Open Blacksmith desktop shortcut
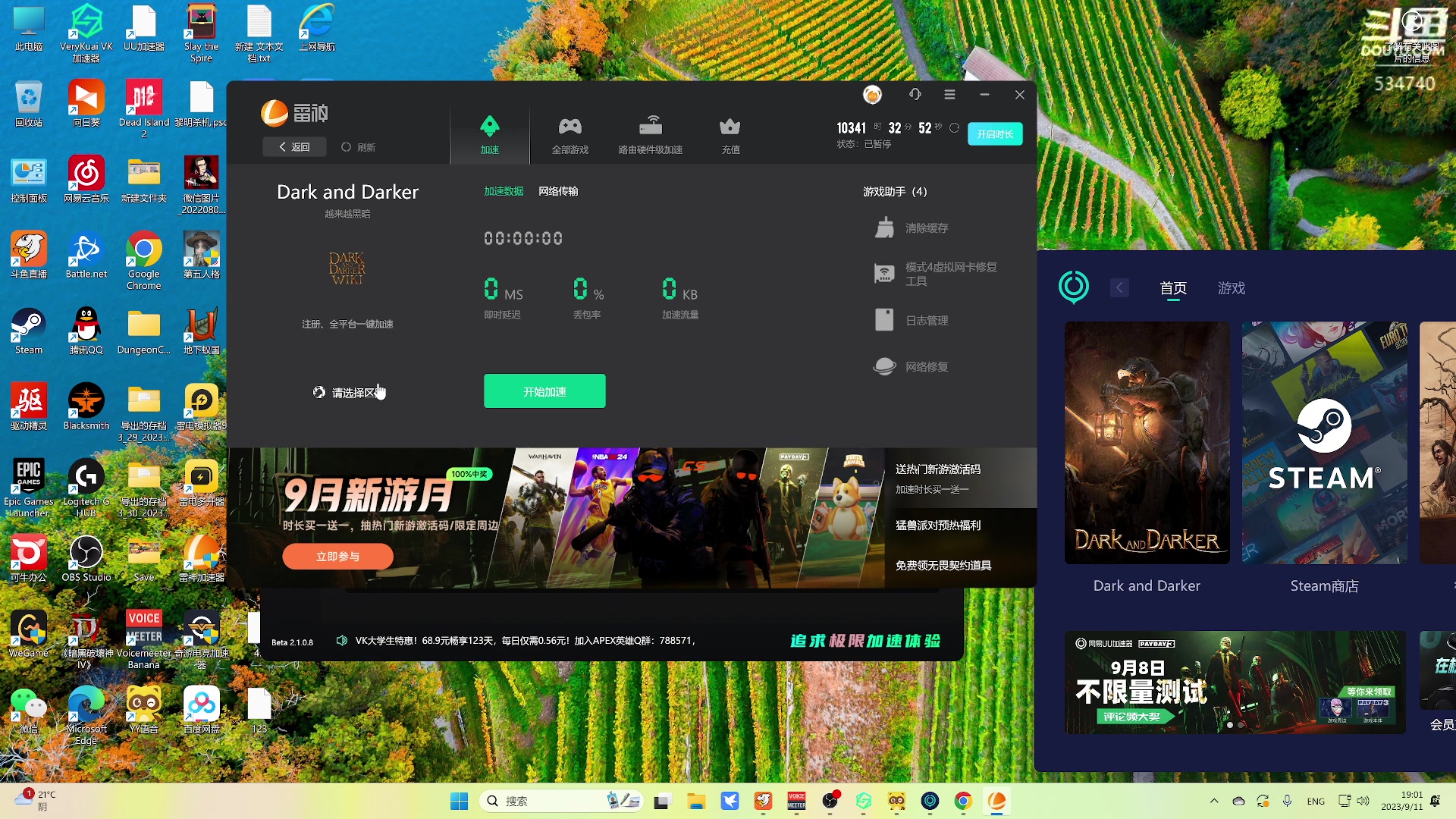1456x819 pixels. tap(86, 407)
